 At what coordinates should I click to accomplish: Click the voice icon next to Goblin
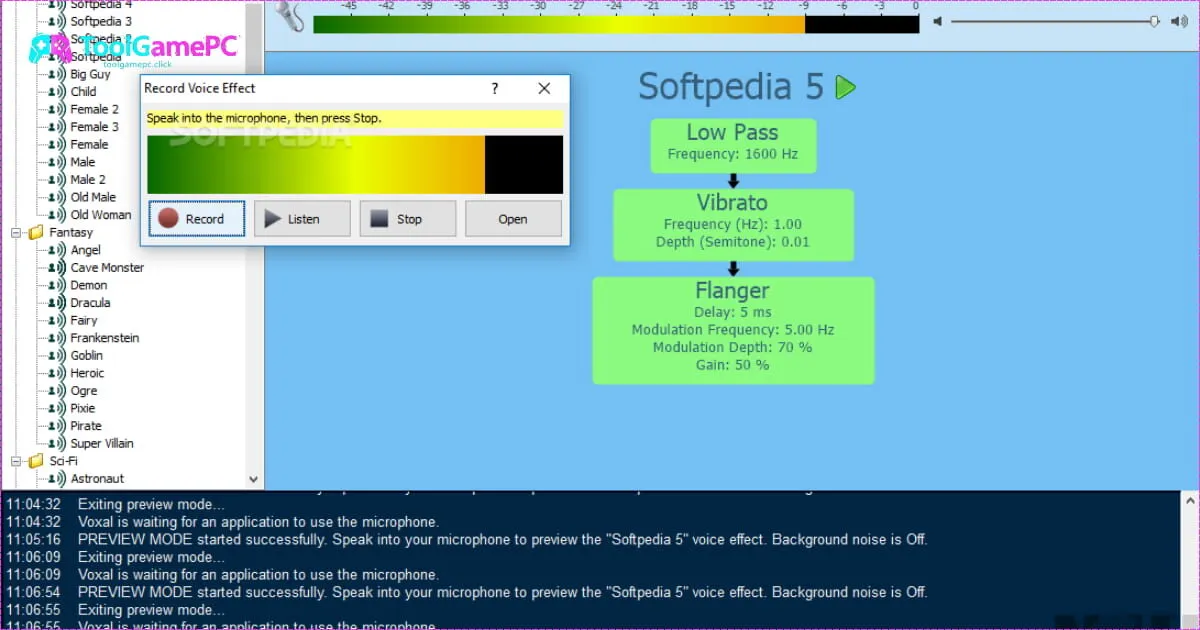[x=57, y=356]
